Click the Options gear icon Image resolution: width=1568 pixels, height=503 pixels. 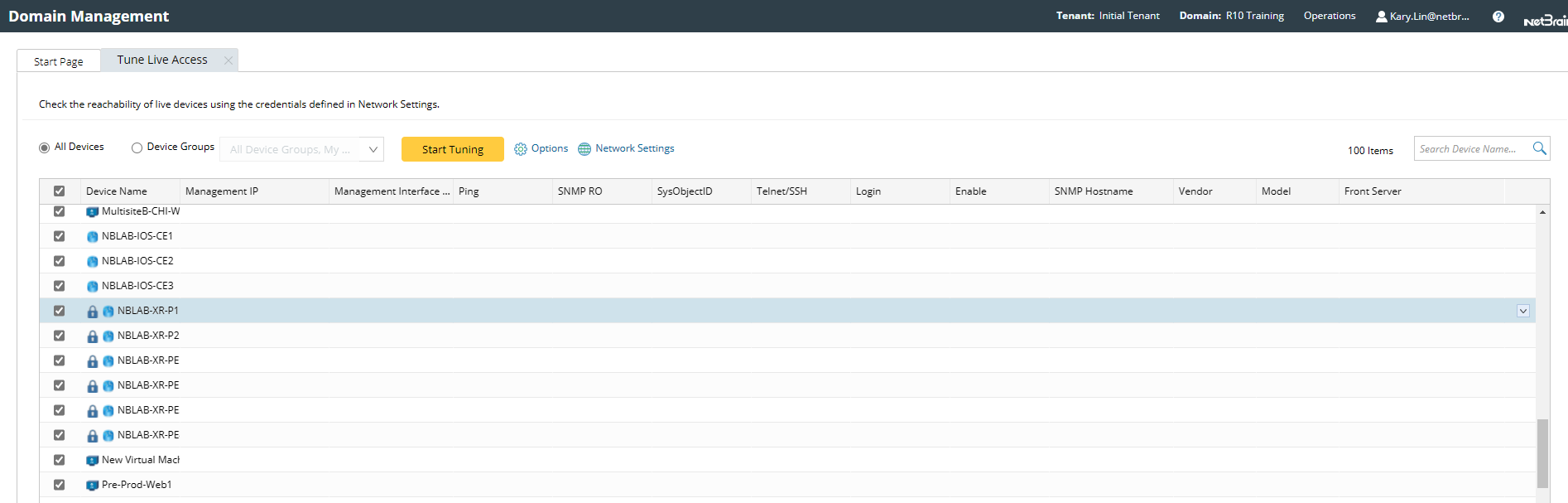520,149
